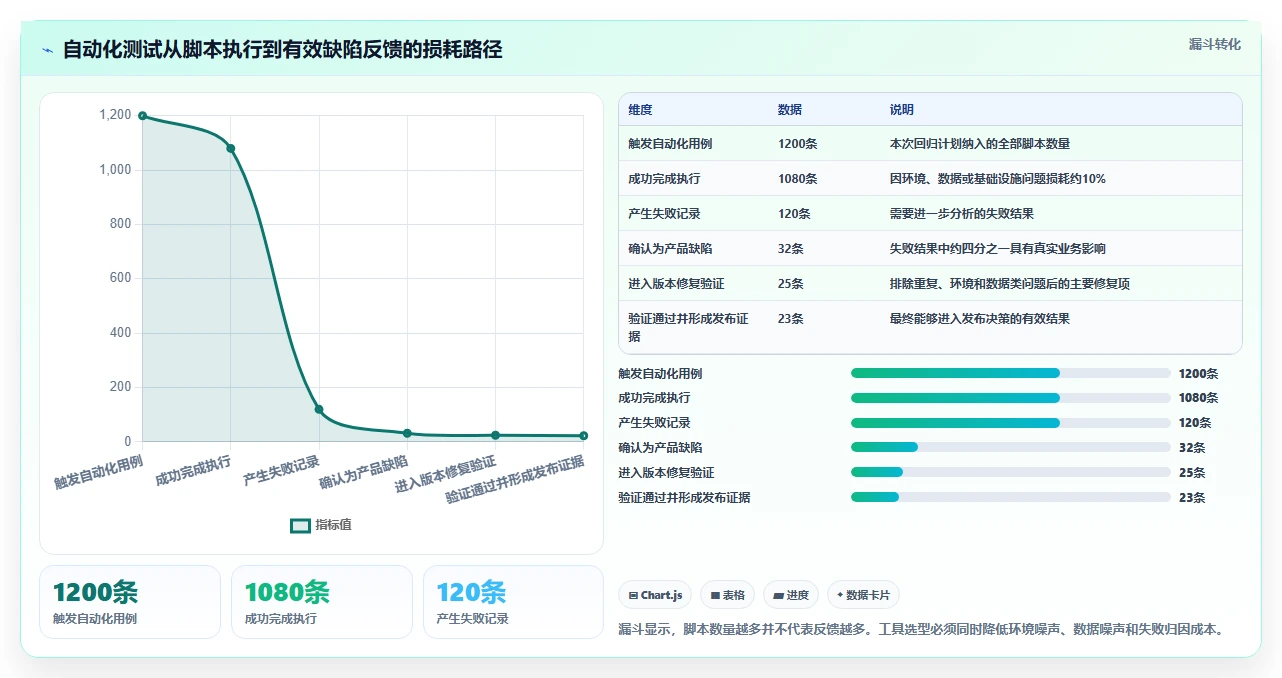Click the 32条 value beside progress bar
This screenshot has height=678, width=1282.
[x=1192, y=448]
